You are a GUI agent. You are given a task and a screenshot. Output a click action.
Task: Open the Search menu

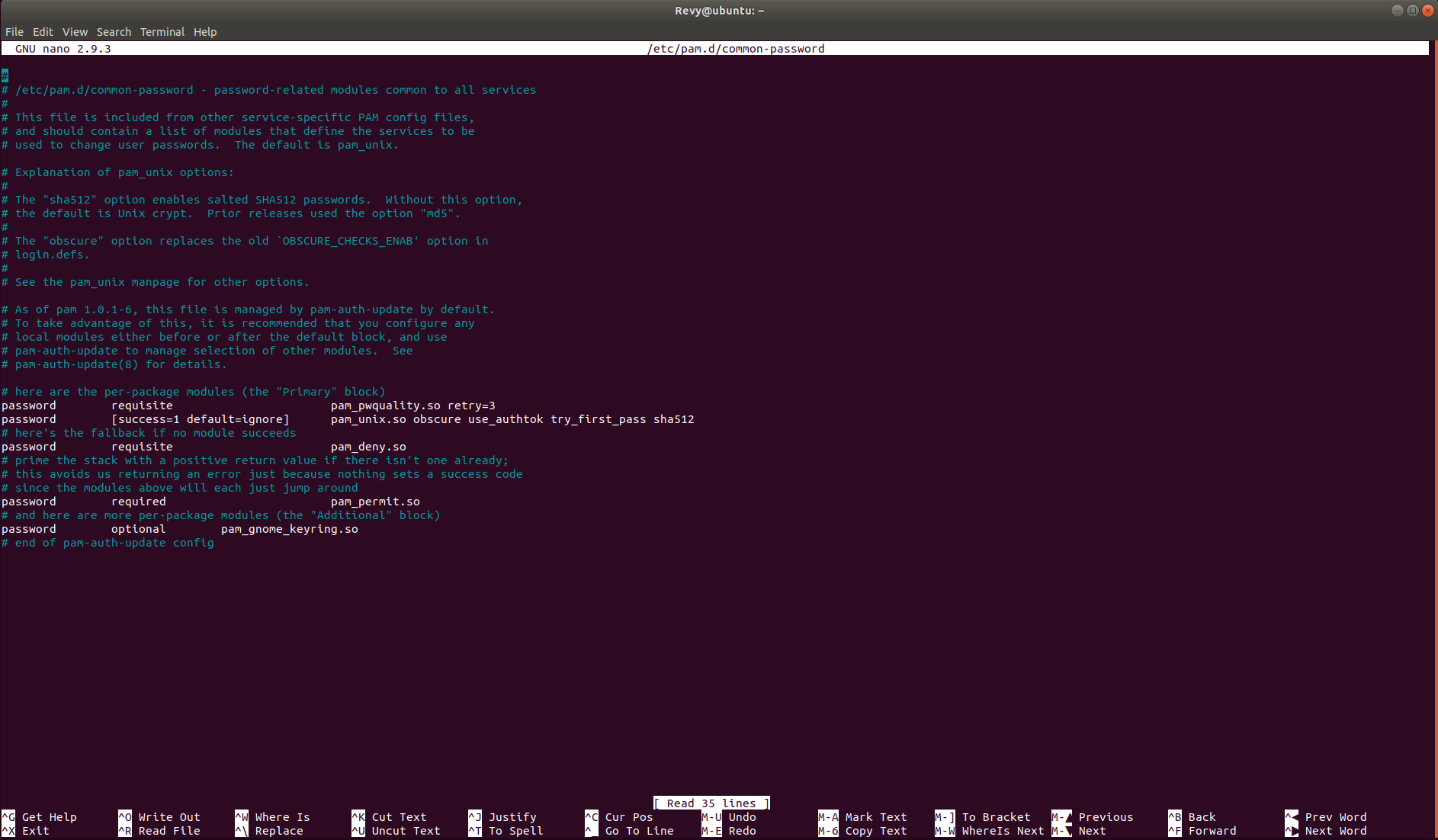pyautogui.click(x=114, y=32)
